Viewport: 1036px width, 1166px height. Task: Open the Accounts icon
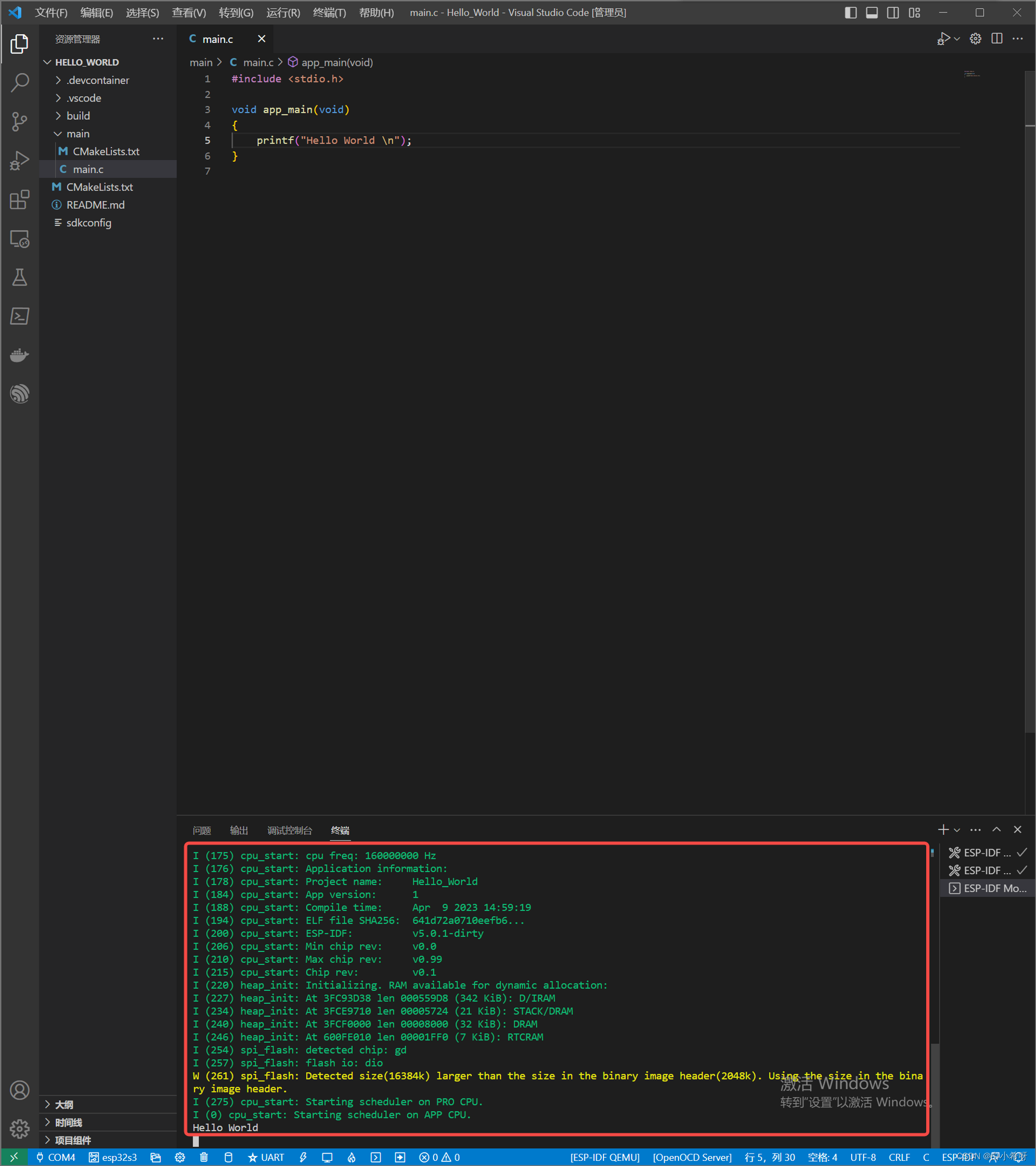pyautogui.click(x=19, y=1090)
